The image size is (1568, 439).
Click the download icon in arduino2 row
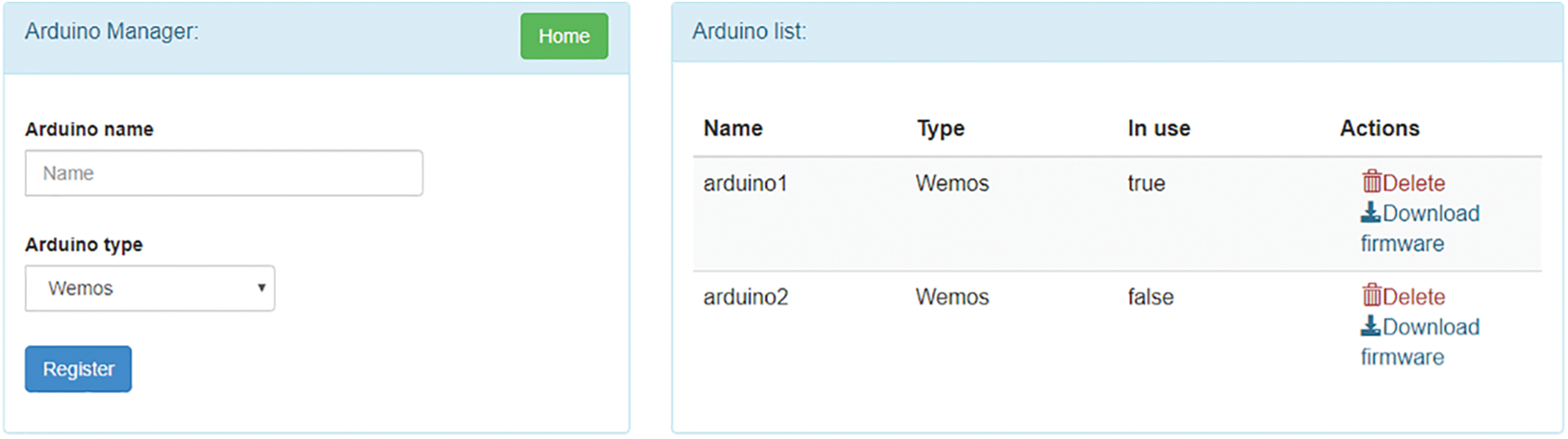pyautogui.click(x=1370, y=326)
